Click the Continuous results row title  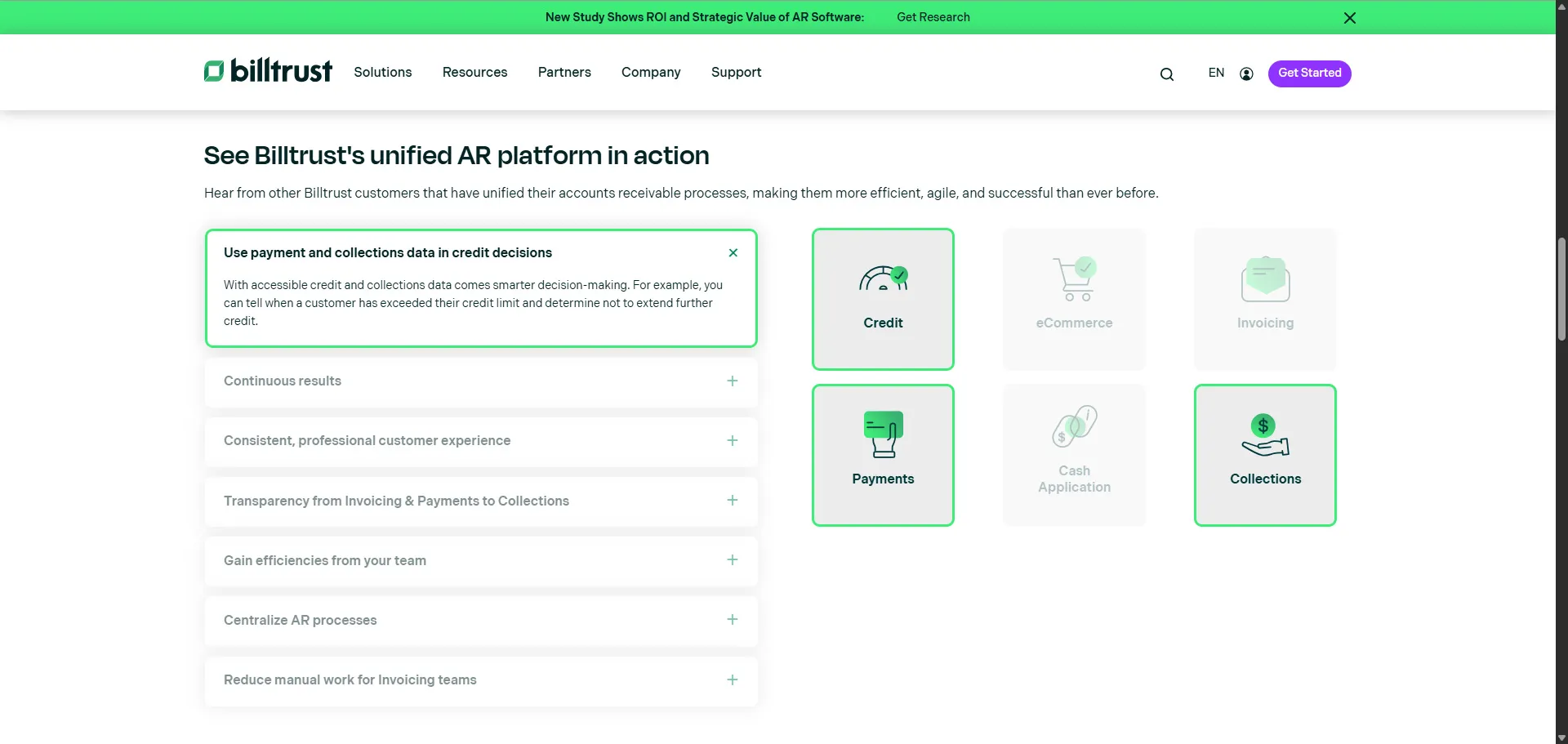click(283, 381)
